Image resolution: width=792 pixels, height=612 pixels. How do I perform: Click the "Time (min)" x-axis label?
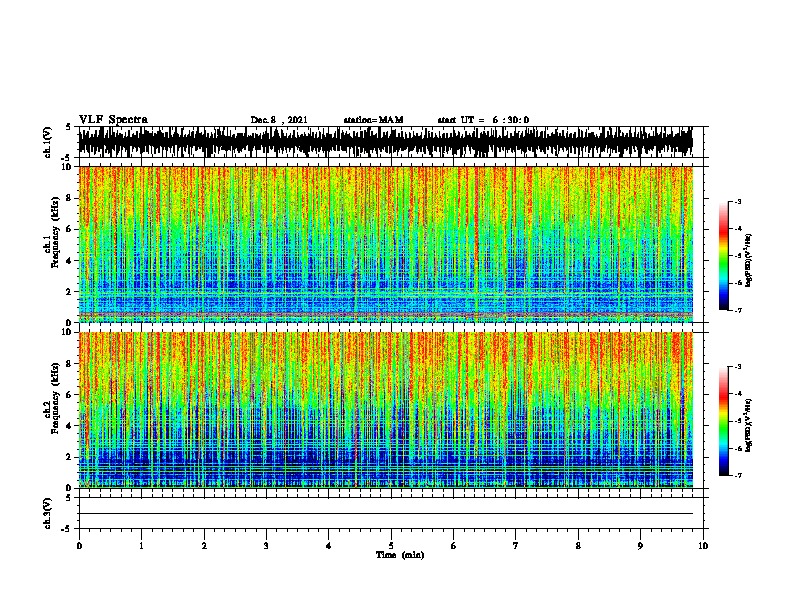coord(400,555)
